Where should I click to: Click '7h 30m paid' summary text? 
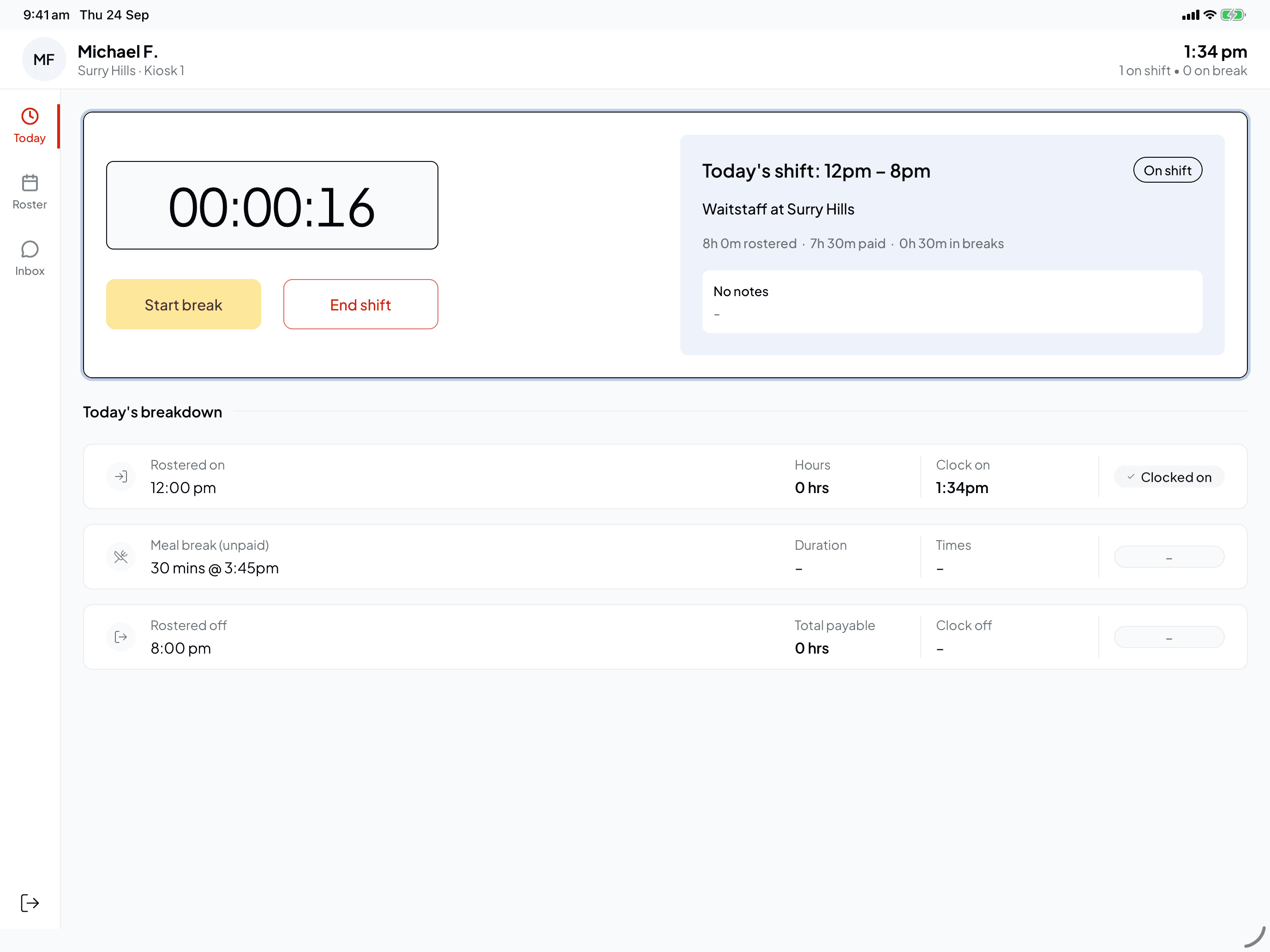[x=847, y=244]
